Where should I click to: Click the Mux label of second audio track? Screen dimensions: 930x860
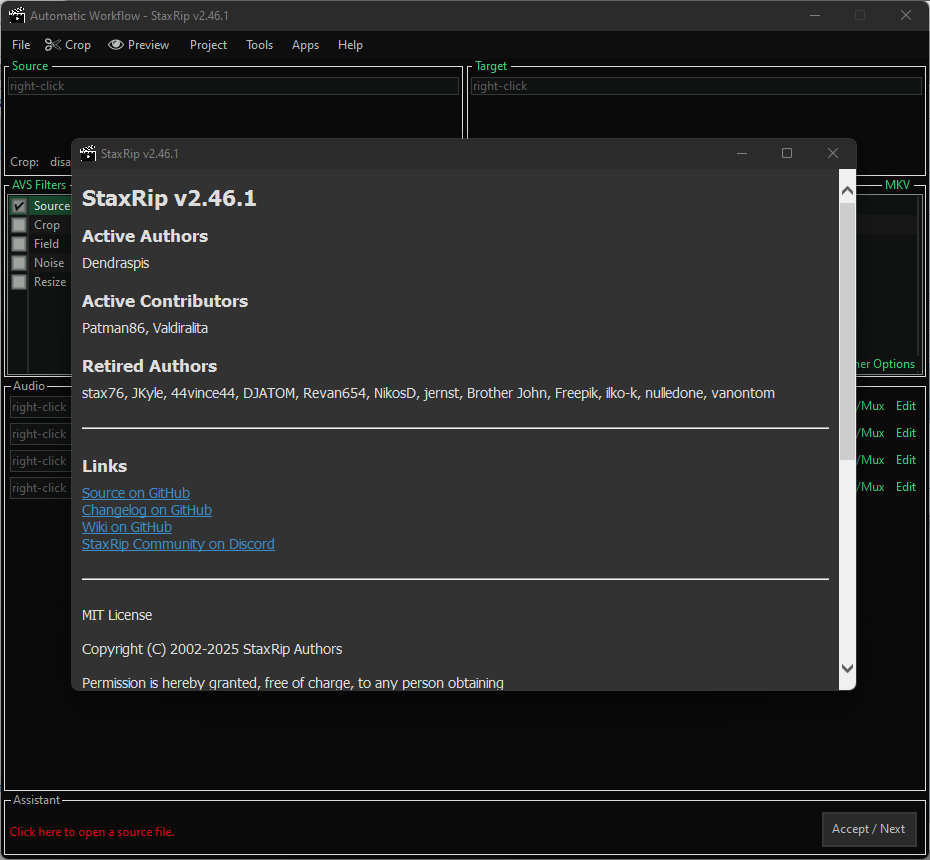pos(871,433)
